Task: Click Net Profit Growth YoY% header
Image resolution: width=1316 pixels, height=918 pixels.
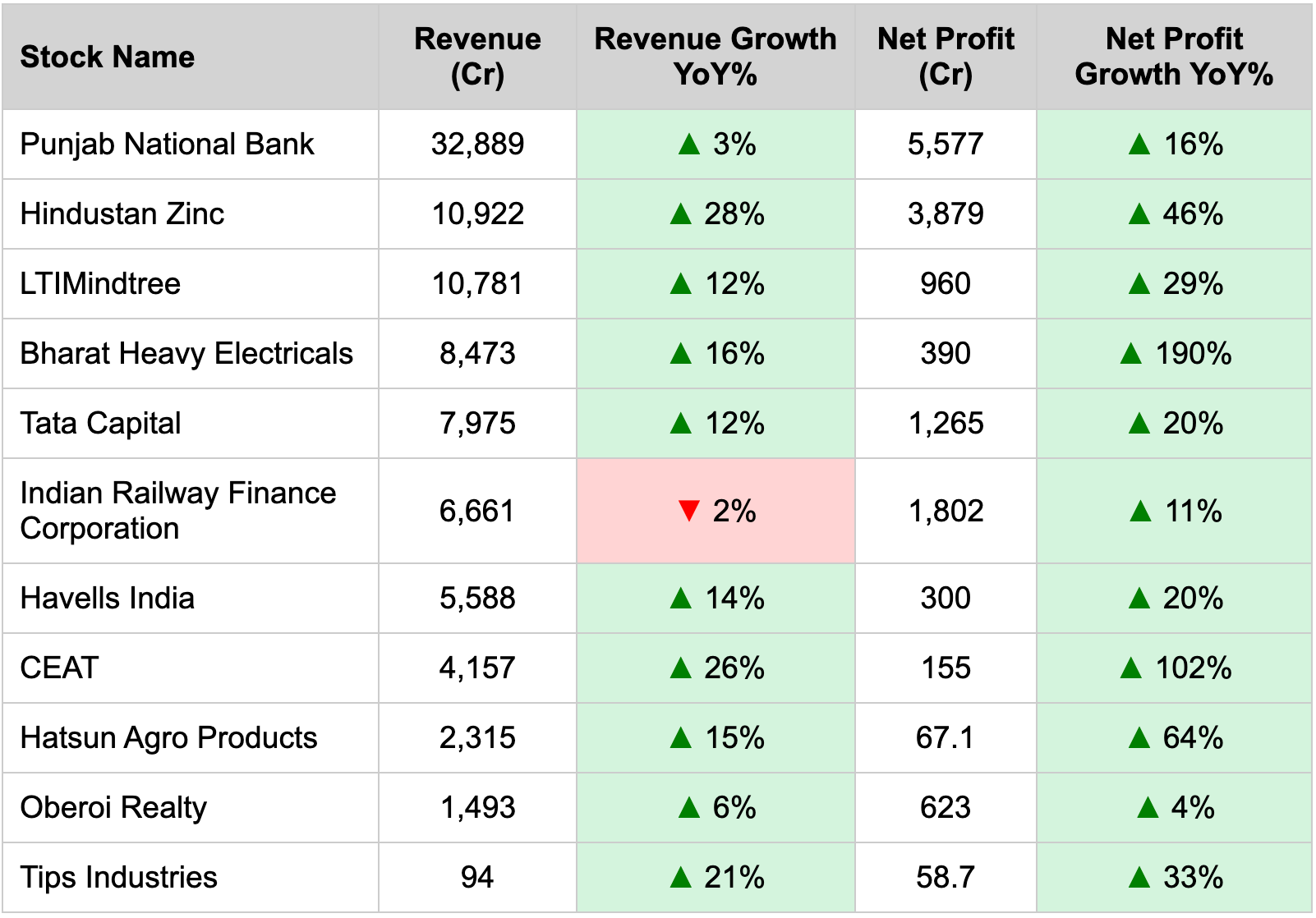Action: pos(1174,57)
